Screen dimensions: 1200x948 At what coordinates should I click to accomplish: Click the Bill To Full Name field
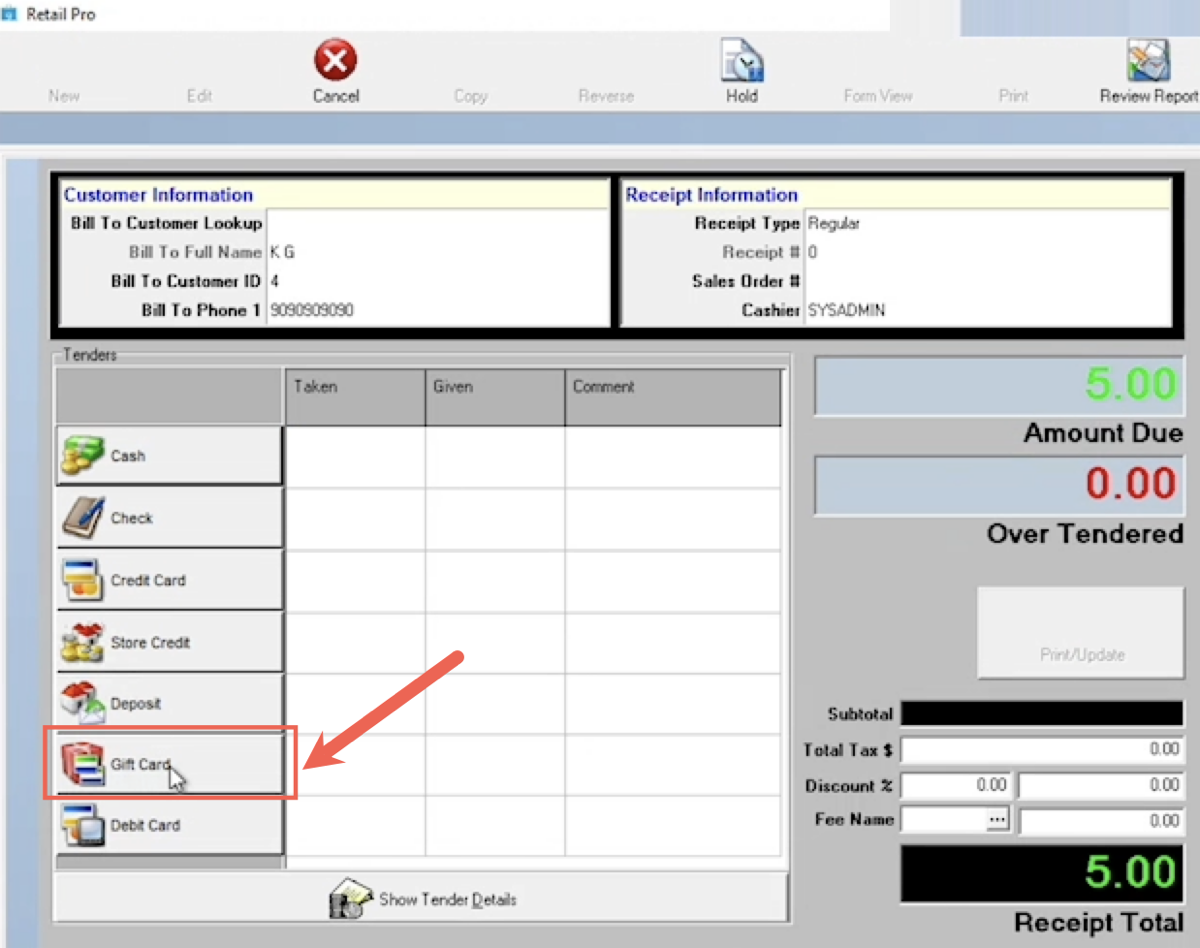[437, 252]
